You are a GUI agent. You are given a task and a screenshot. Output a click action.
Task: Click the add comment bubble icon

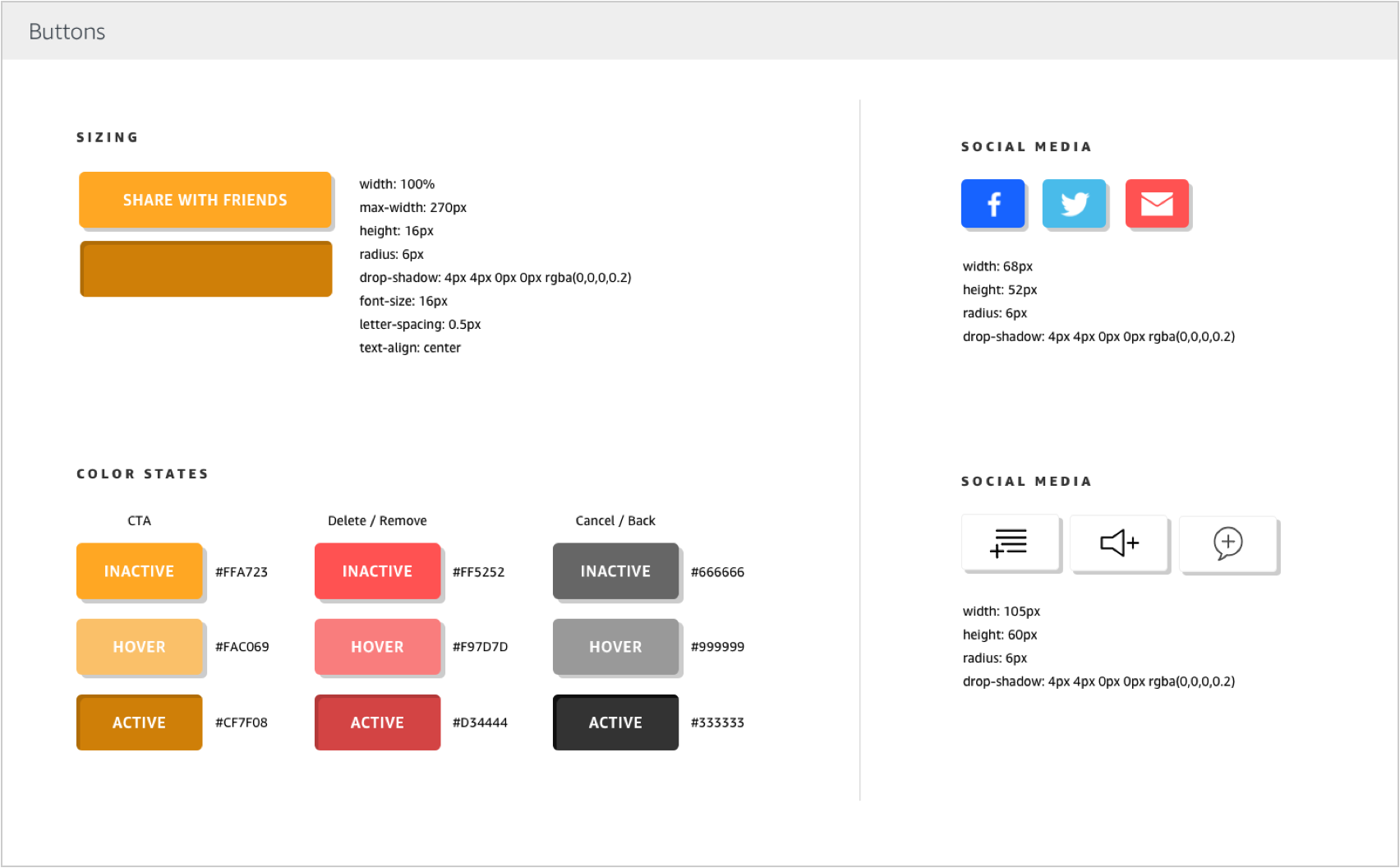[x=1227, y=543]
